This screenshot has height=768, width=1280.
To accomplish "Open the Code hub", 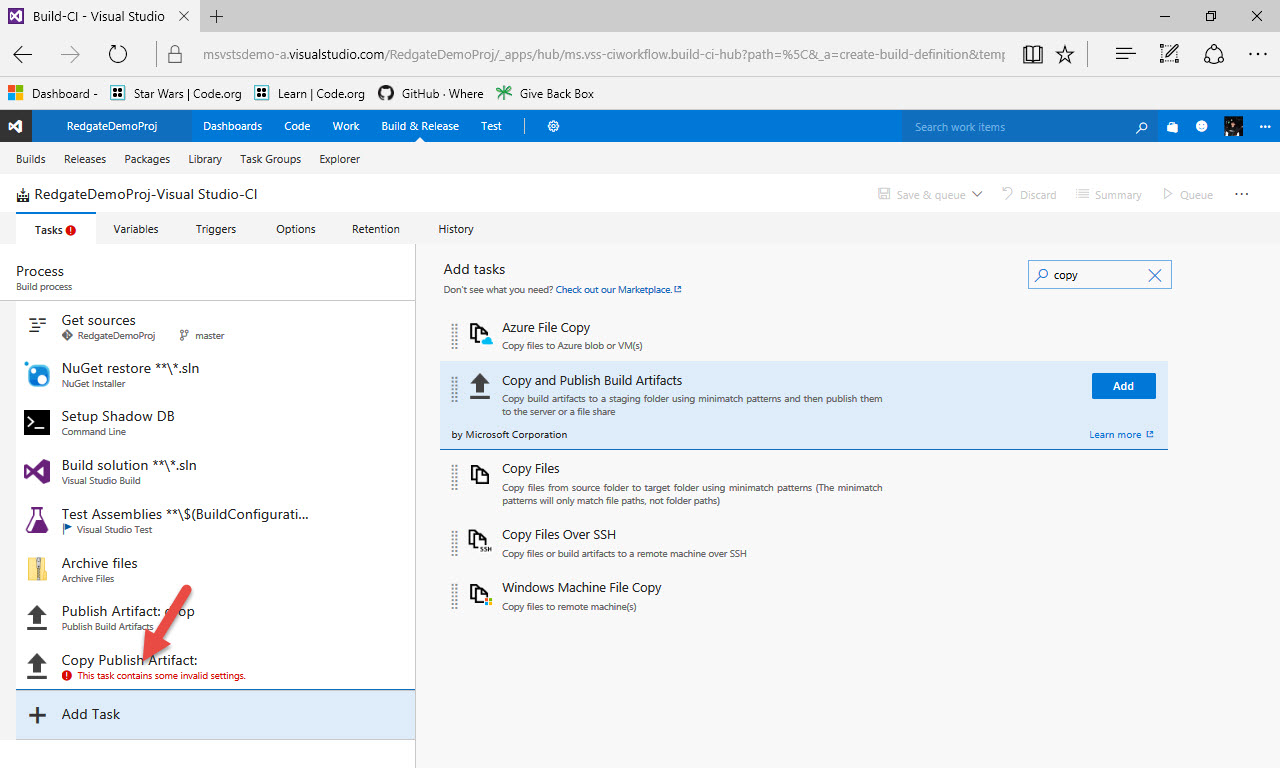I will (297, 126).
